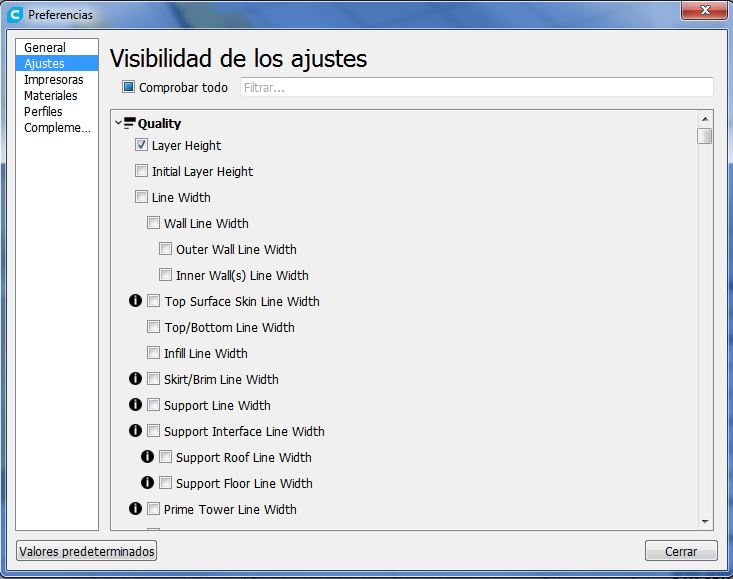The width and height of the screenshot is (733, 579).
Task: Check the Line Width checkbox
Action: pyautogui.click(x=141, y=197)
